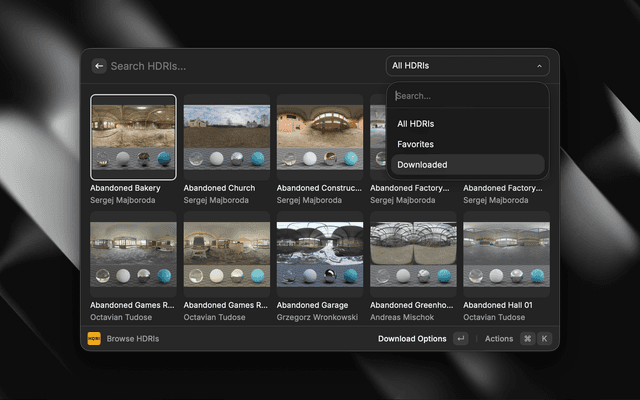
Task: Click the HDRI extension logo icon
Action: click(94, 339)
